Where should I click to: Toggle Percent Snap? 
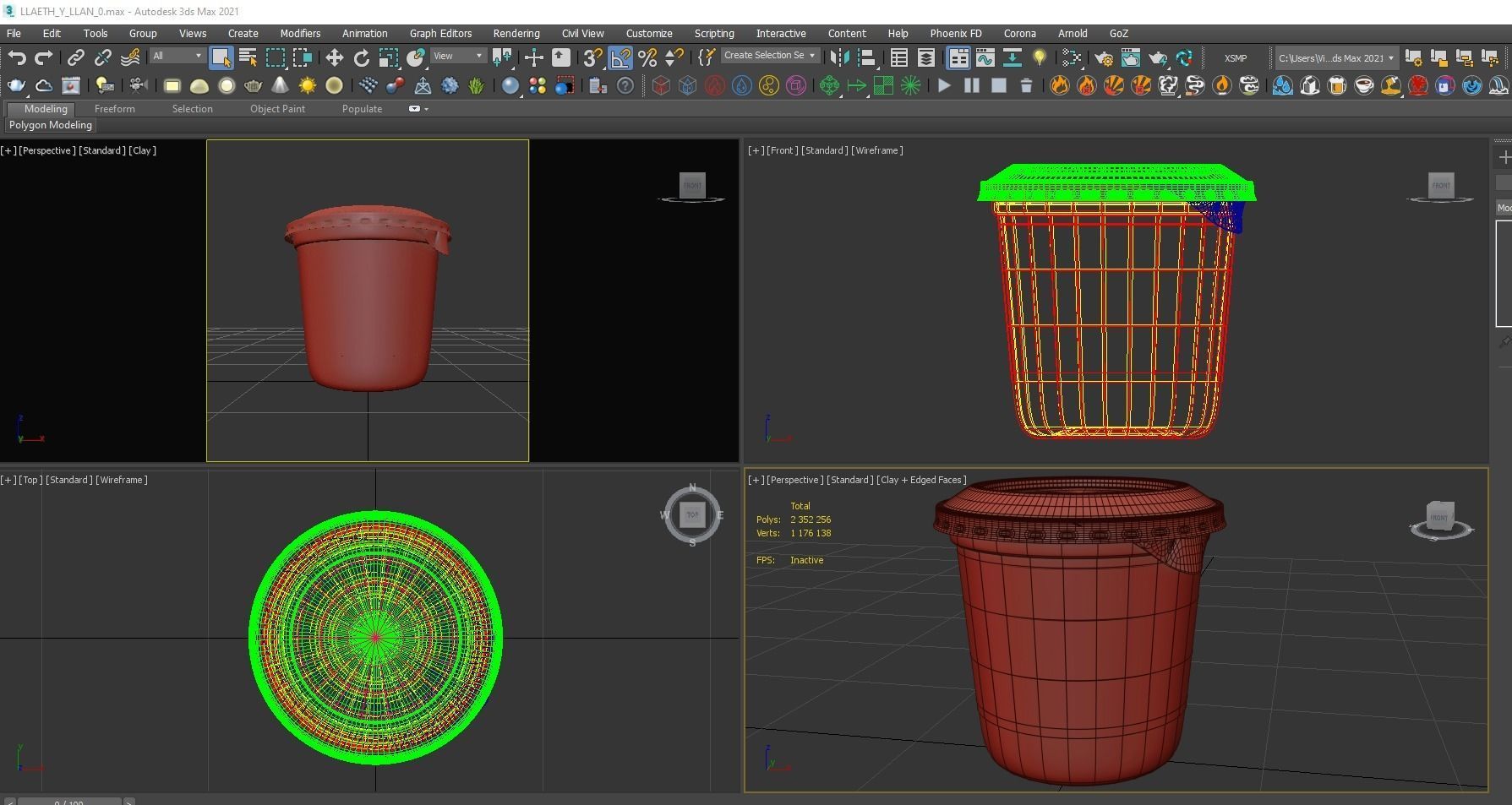[x=647, y=57]
